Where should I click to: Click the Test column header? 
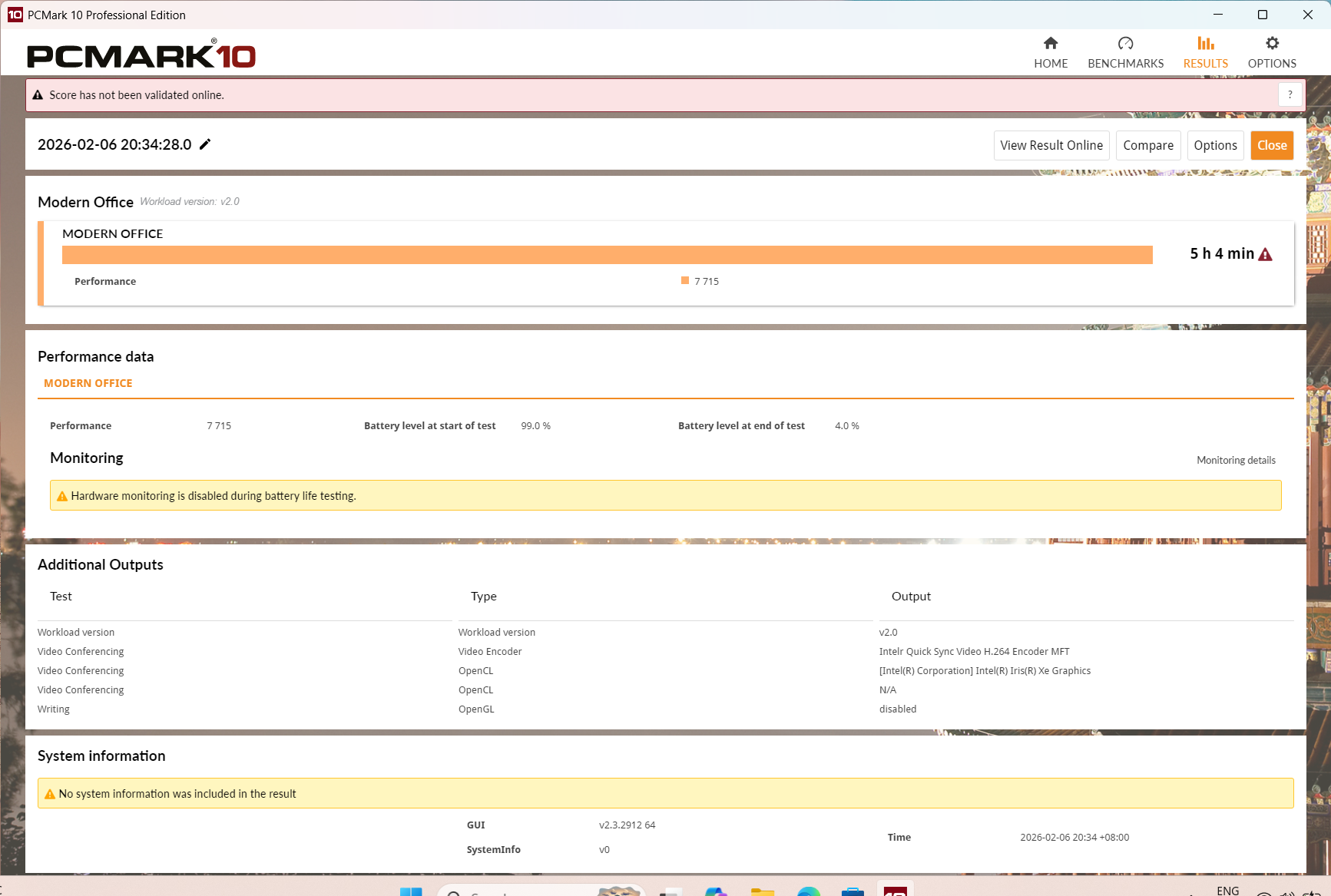coord(61,597)
